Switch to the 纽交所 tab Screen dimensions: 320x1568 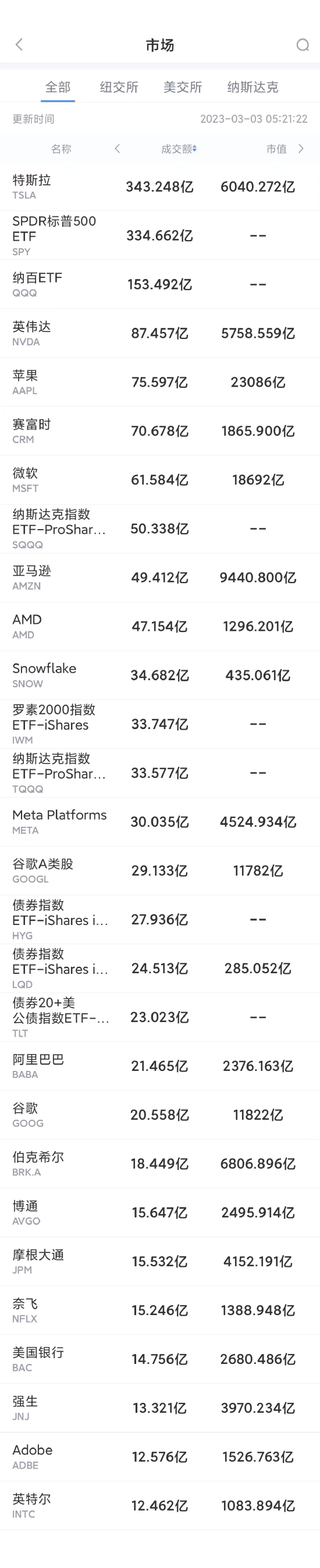coord(119,87)
